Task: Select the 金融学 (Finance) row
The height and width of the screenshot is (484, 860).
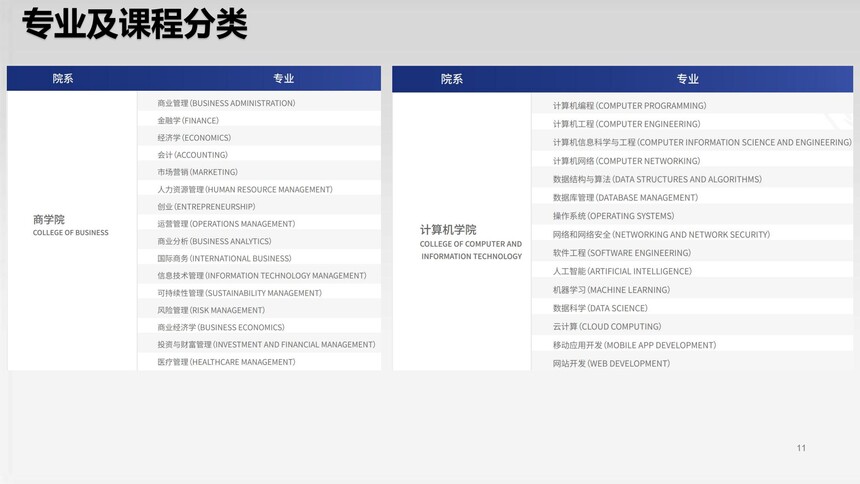Action: [x=188, y=120]
